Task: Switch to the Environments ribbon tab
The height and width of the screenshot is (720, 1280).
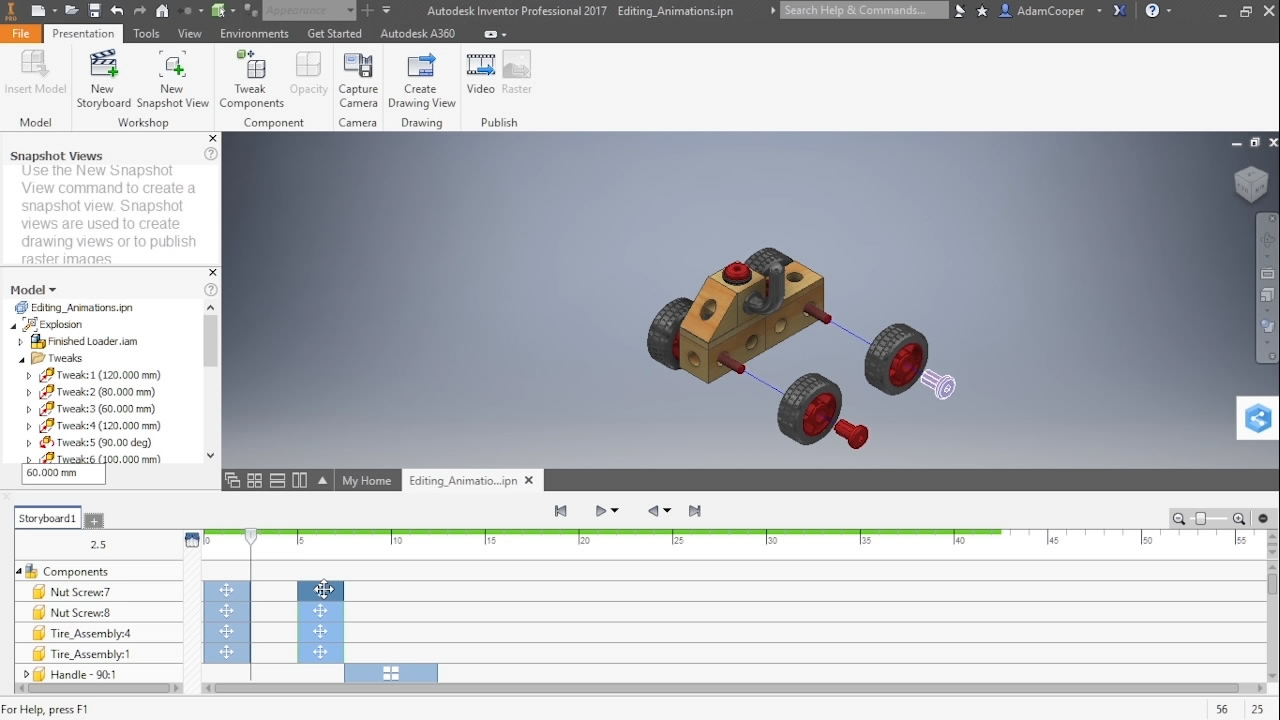Action: pos(254,33)
